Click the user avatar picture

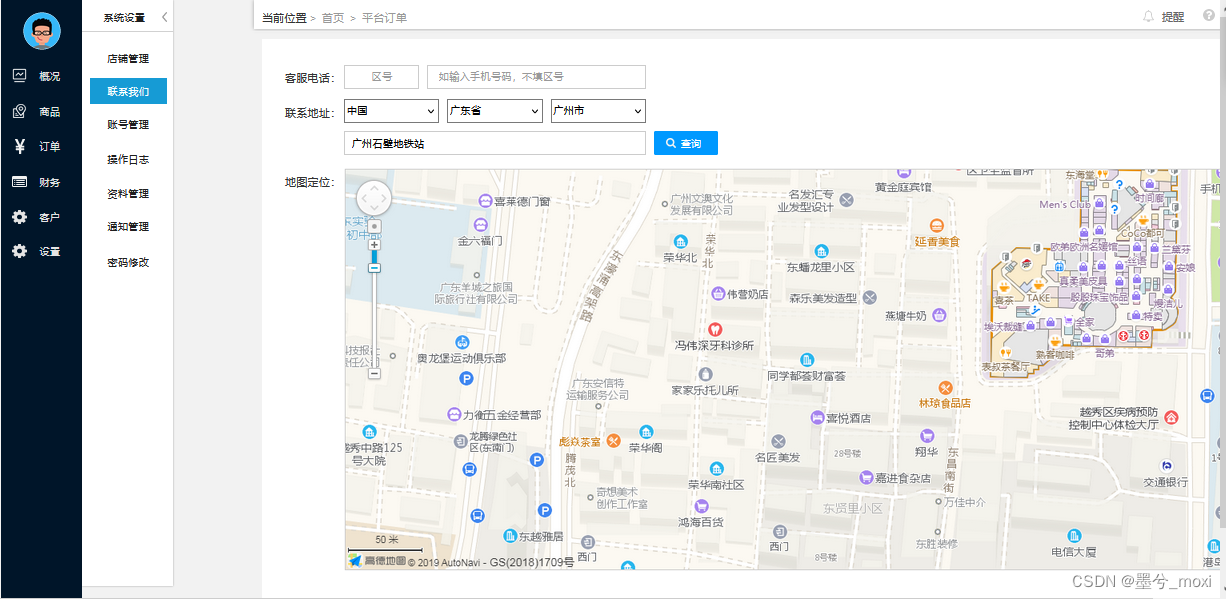(41, 31)
